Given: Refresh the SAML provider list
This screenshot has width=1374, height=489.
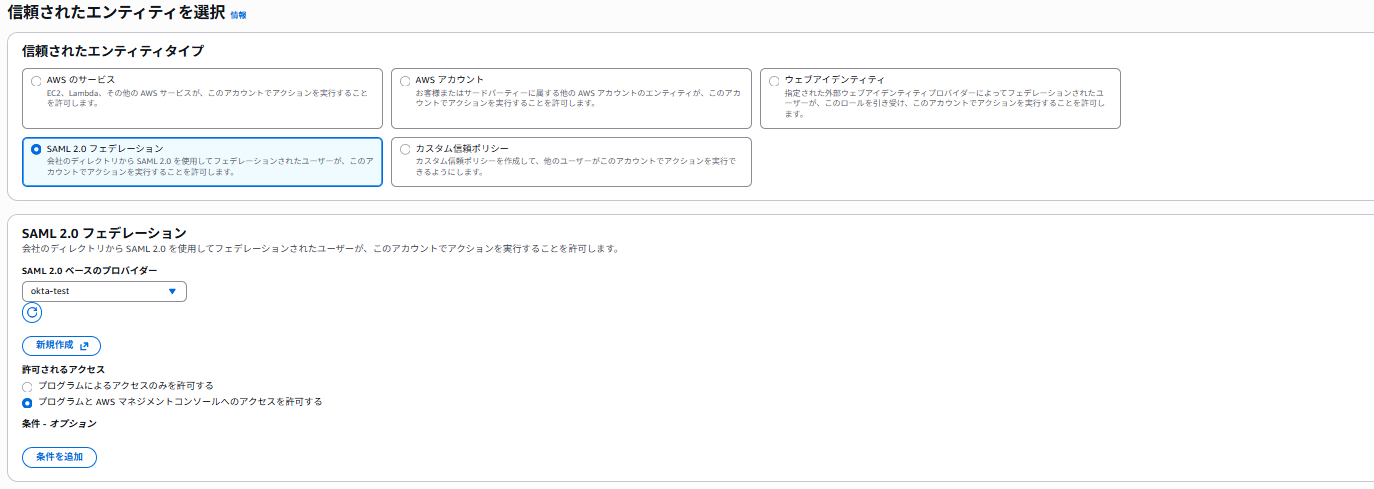Looking at the screenshot, I should [x=32, y=313].
